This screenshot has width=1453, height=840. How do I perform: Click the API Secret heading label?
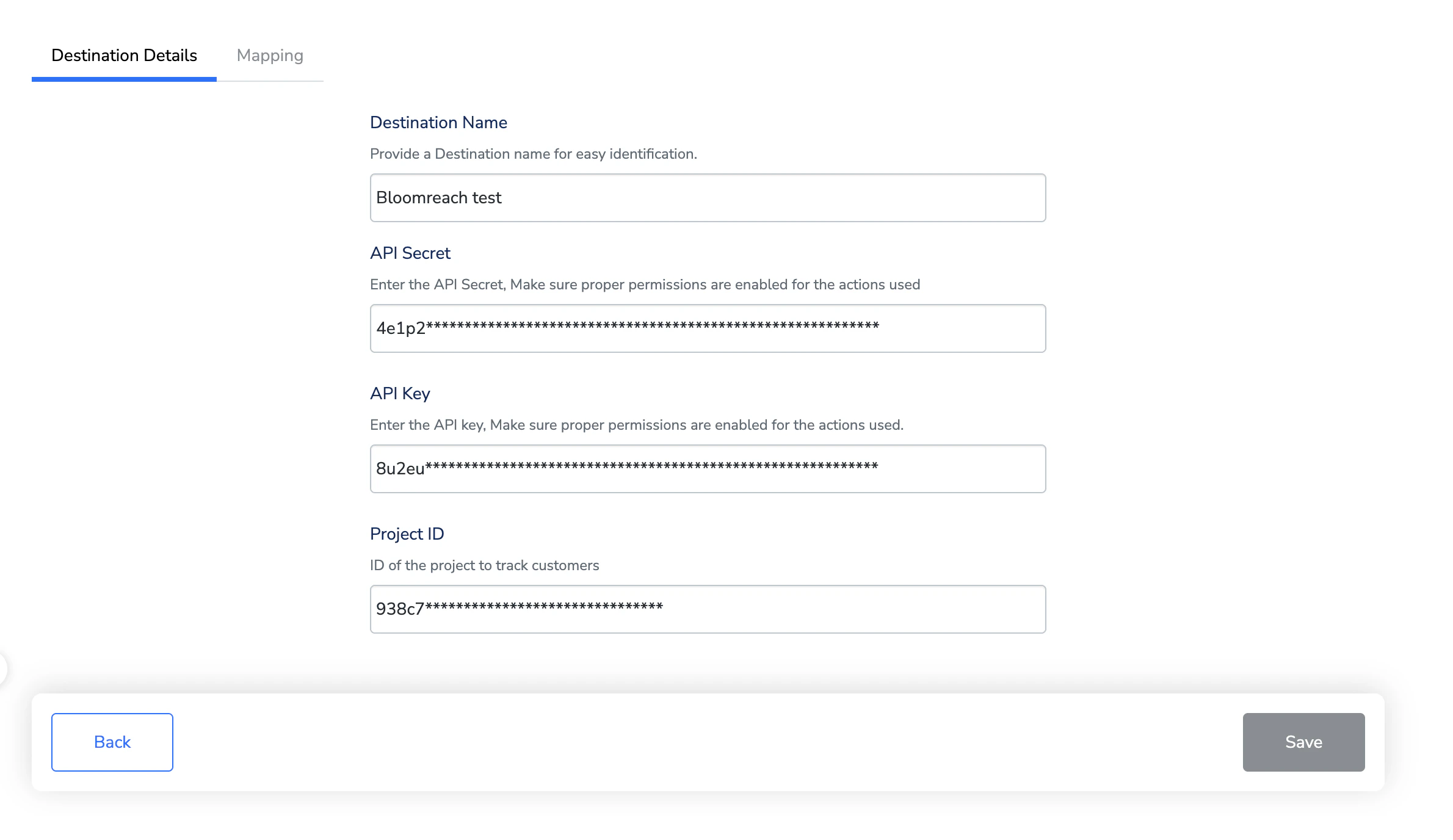pyautogui.click(x=410, y=253)
